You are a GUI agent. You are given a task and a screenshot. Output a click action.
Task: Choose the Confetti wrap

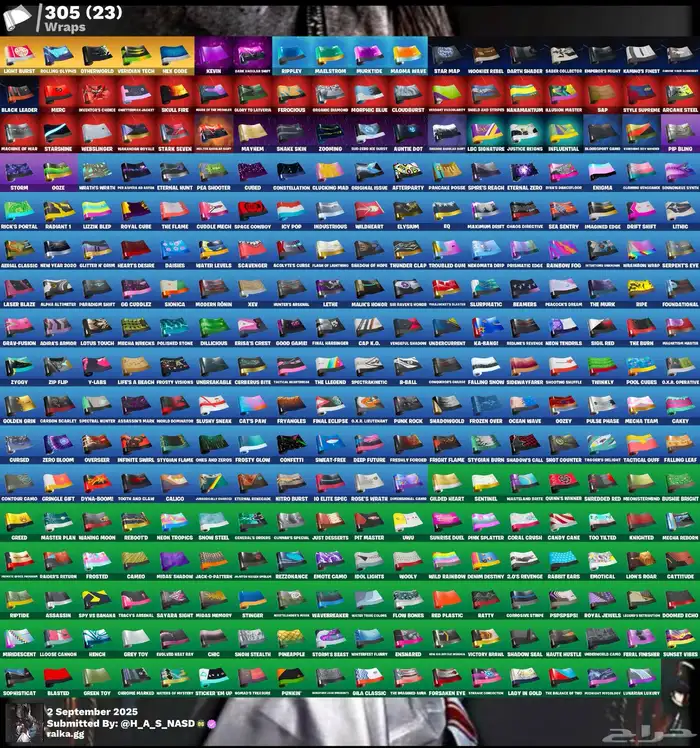point(292,445)
